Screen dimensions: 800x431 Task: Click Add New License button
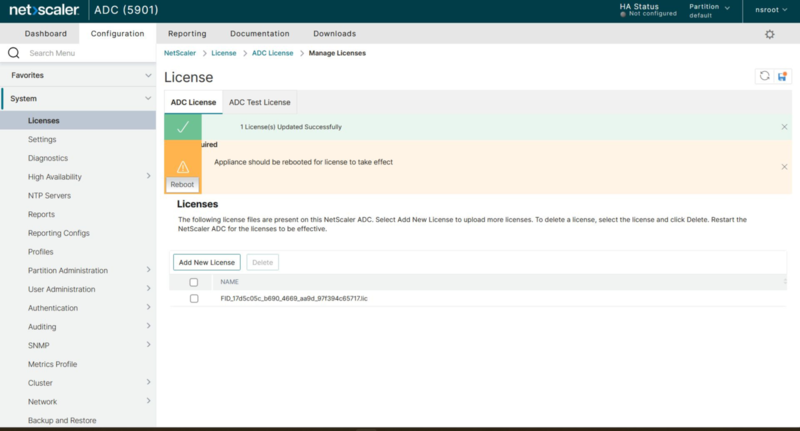pyautogui.click(x=207, y=262)
